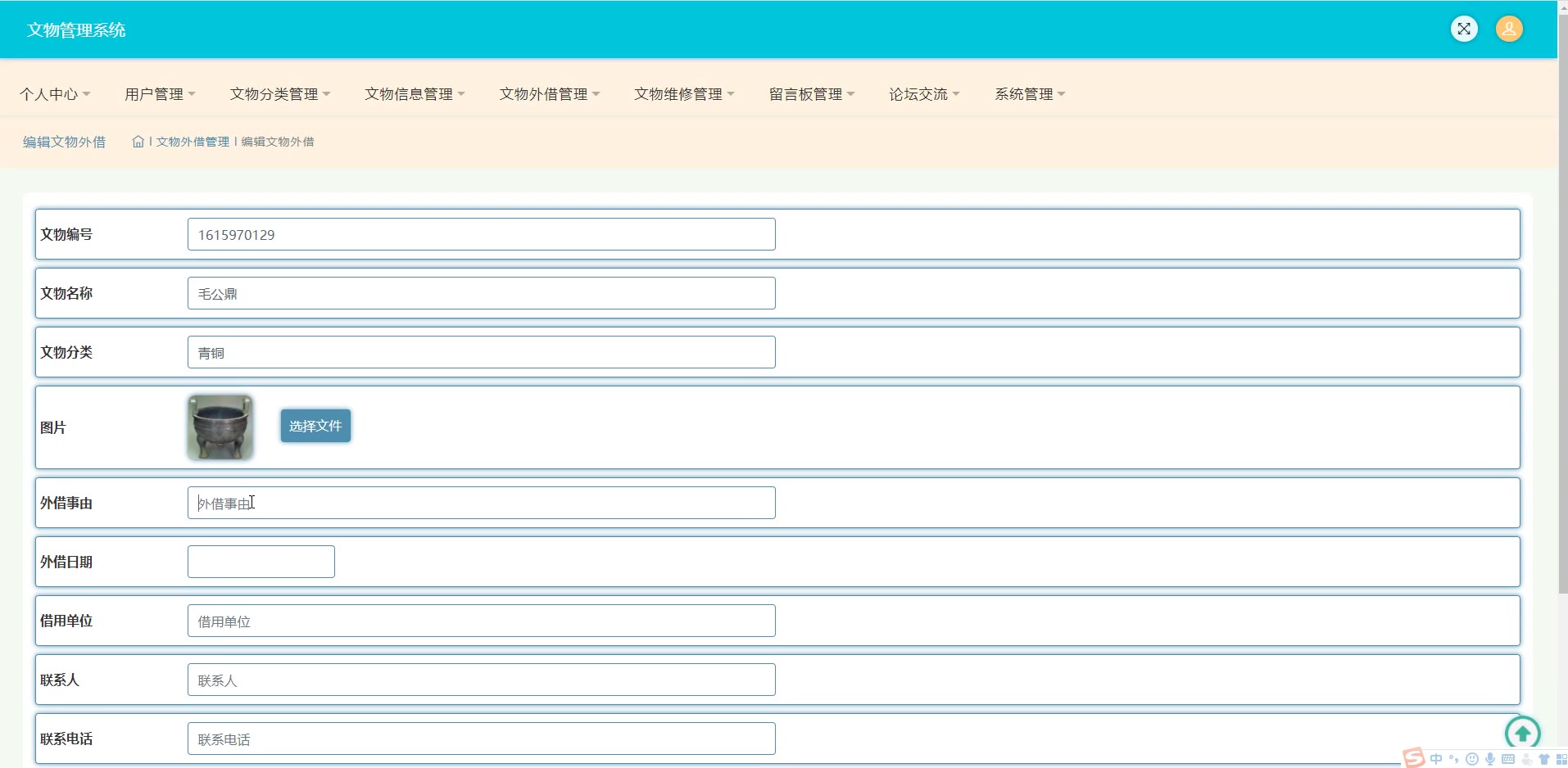
Task: Expand the 文物分类管理 menu
Action: click(280, 94)
